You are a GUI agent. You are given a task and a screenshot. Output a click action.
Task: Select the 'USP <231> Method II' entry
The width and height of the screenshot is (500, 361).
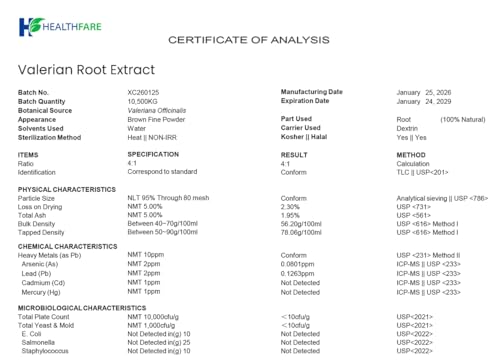428,255
